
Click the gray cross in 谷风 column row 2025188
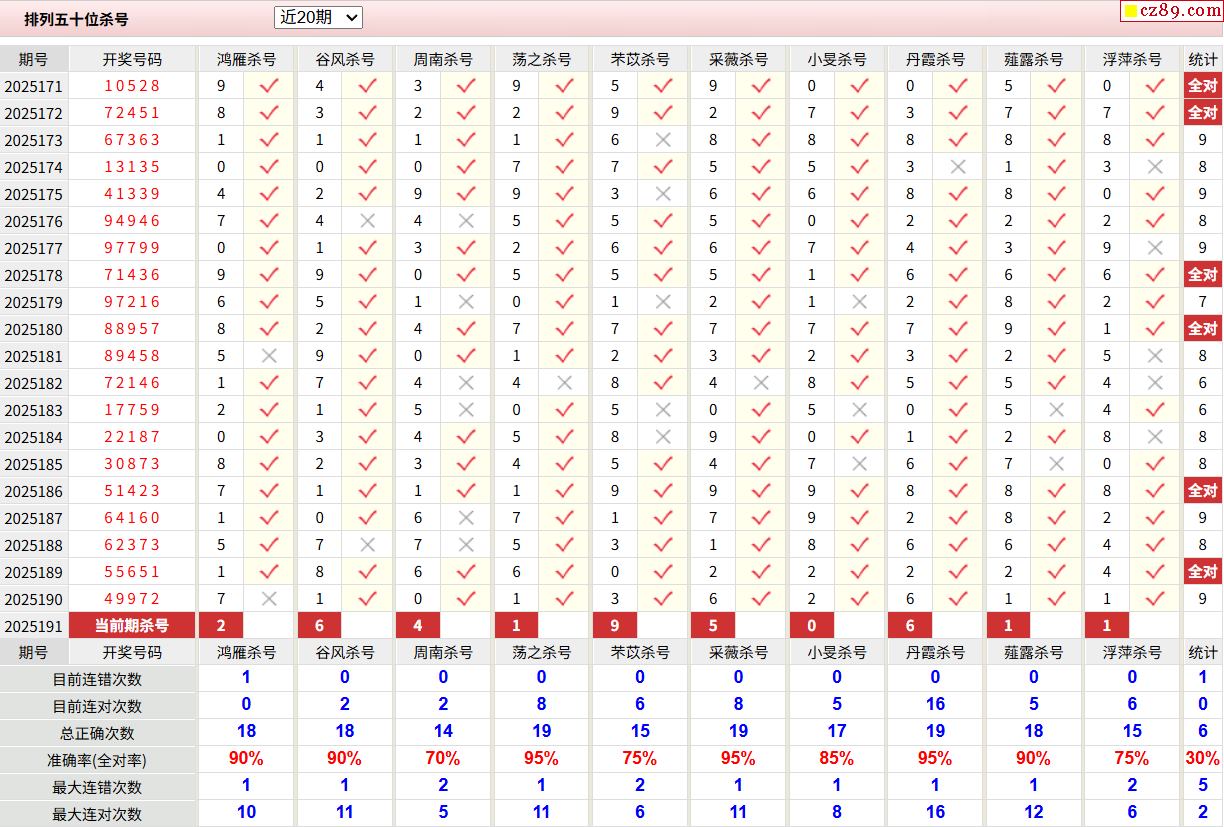click(367, 545)
